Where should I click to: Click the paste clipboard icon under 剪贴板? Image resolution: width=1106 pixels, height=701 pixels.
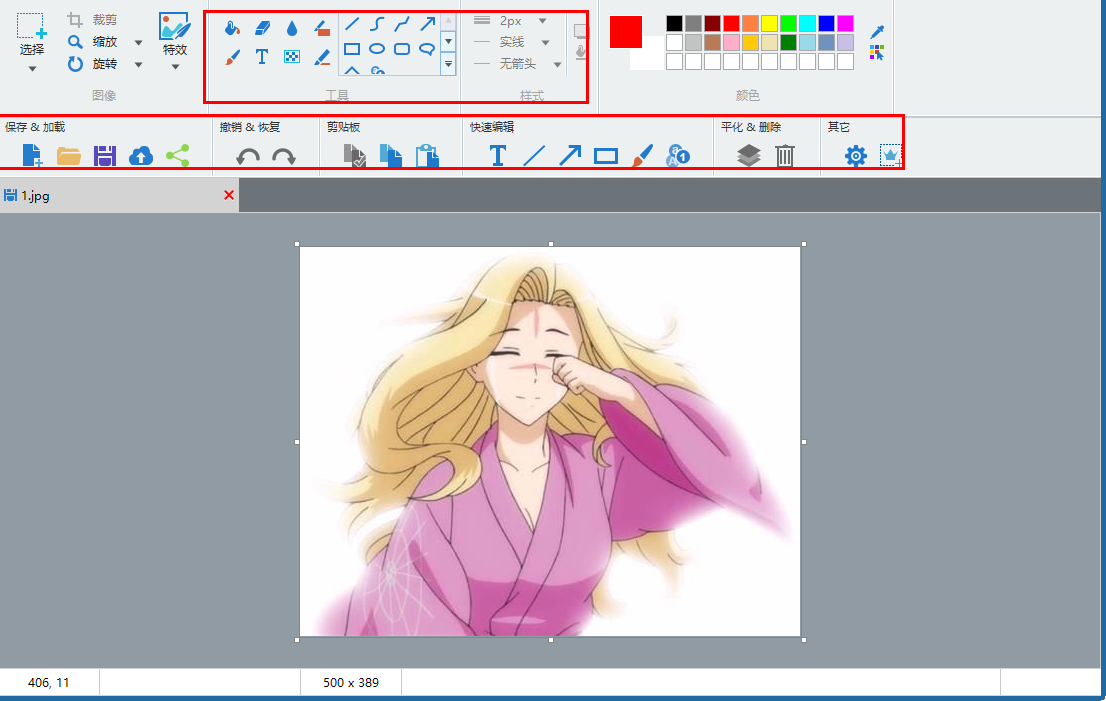pyautogui.click(x=427, y=156)
